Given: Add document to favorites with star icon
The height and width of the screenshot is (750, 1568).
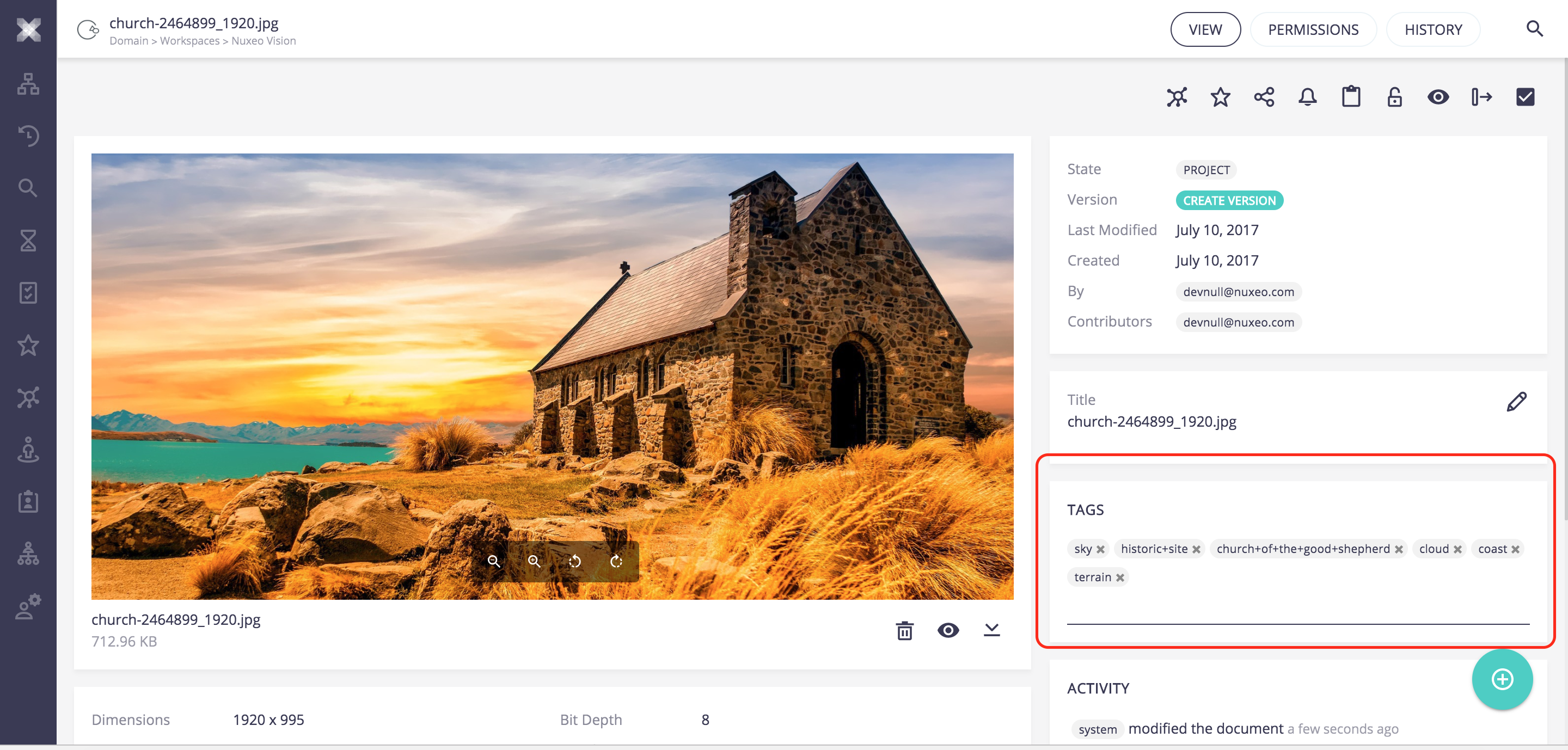Looking at the screenshot, I should click(1220, 97).
